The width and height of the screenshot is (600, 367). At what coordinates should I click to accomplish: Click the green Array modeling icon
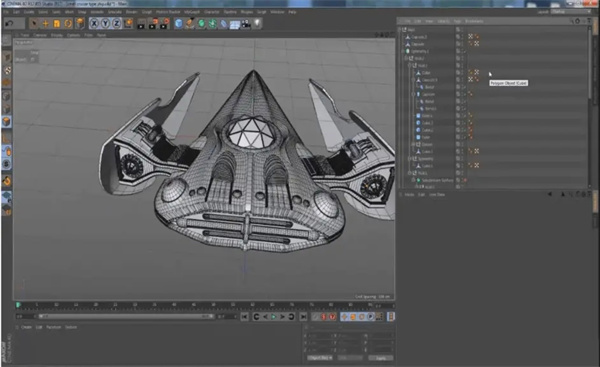tap(212, 24)
